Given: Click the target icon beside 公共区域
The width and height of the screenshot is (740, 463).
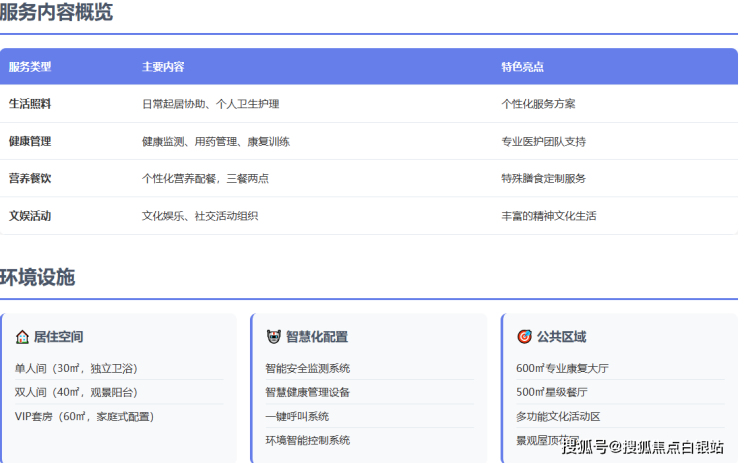Looking at the screenshot, I should [524, 337].
